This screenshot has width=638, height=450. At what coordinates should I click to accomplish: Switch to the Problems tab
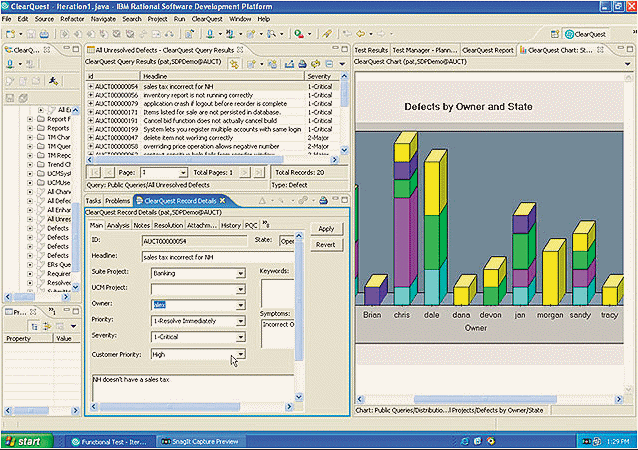(117, 201)
